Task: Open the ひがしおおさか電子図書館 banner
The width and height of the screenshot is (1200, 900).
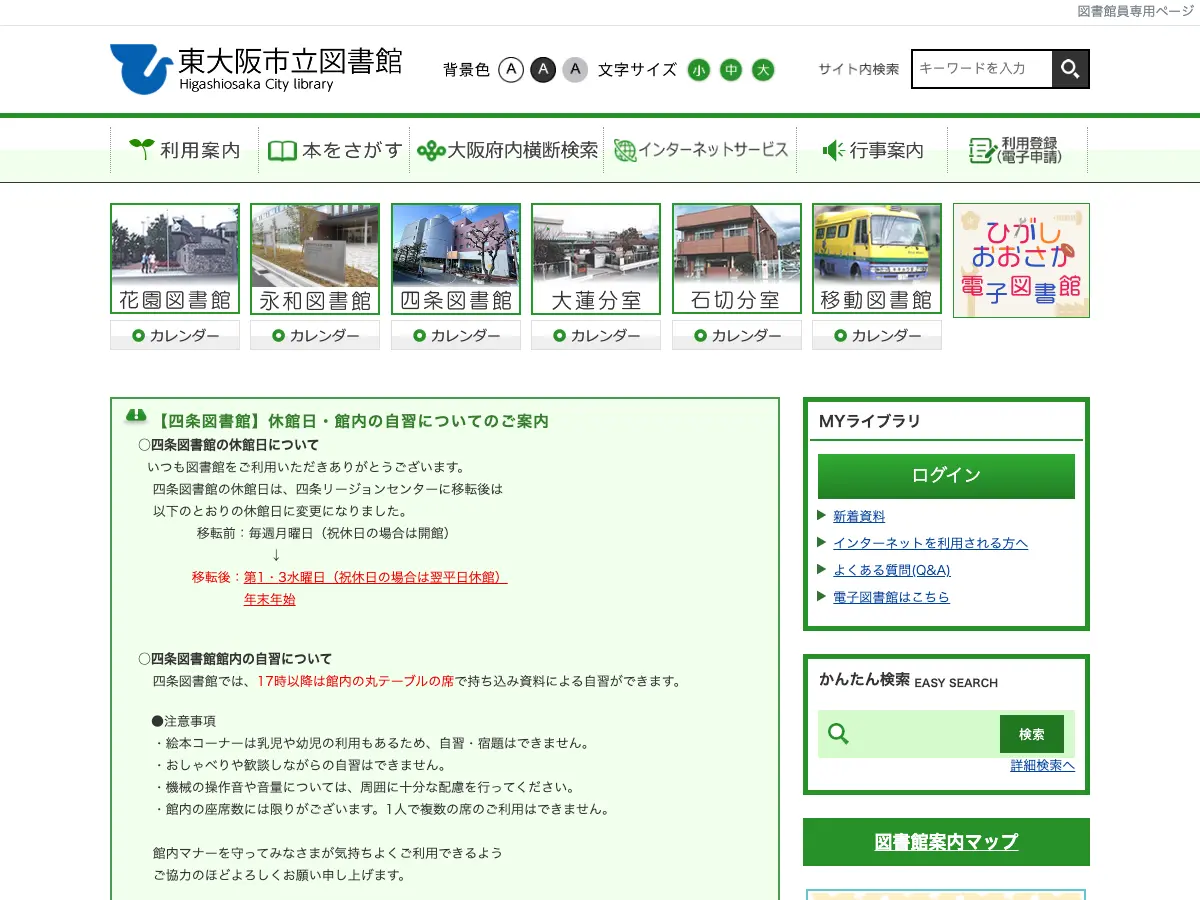Action: coord(1021,260)
